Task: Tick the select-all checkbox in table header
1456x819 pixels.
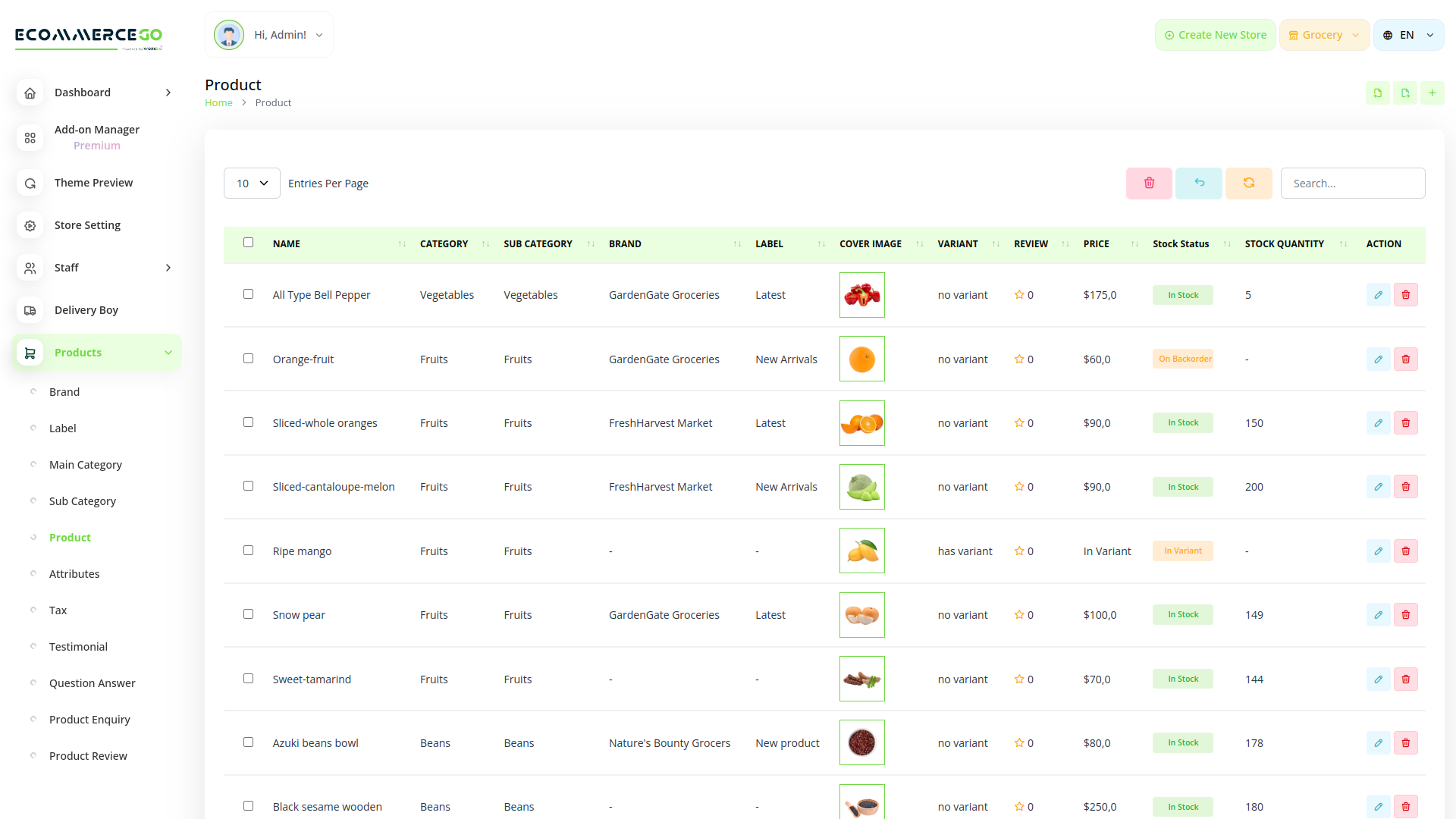Action: click(248, 241)
